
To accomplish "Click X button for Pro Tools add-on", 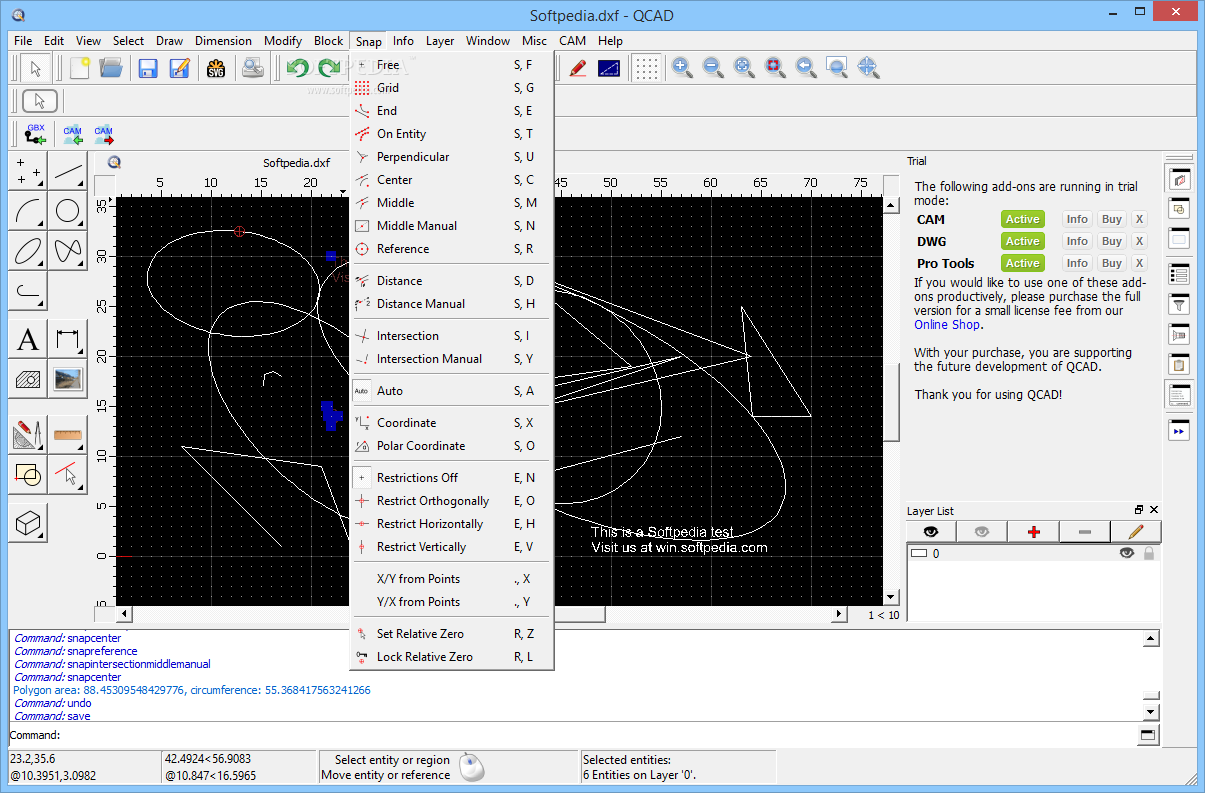I will 1139,263.
